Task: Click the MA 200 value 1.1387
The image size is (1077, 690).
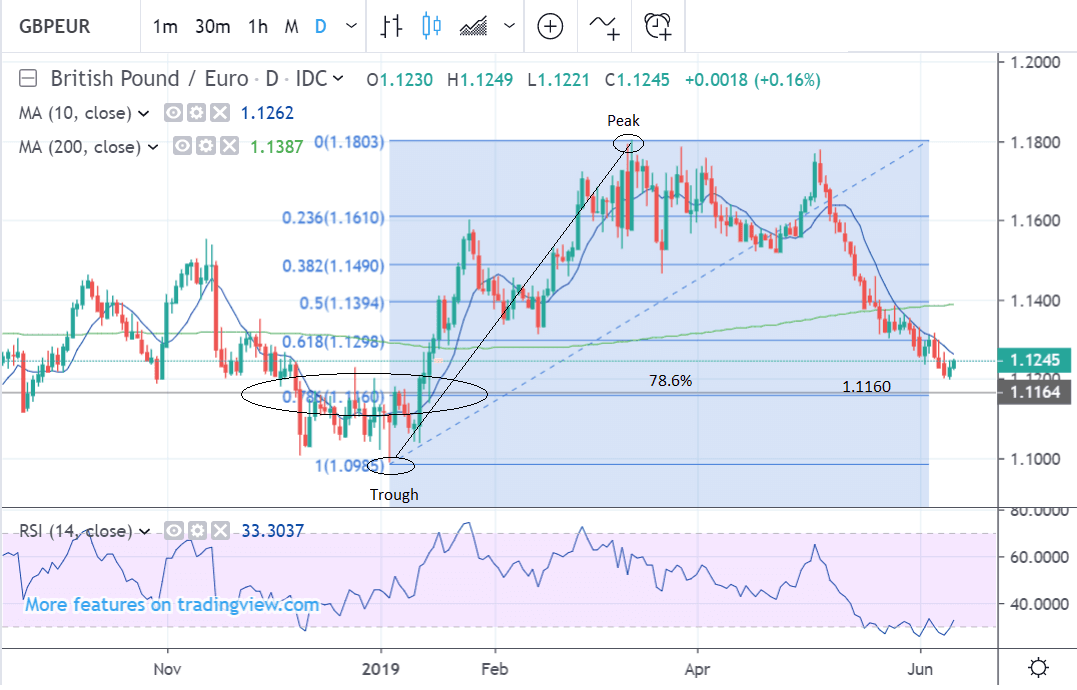Action: 277,147
